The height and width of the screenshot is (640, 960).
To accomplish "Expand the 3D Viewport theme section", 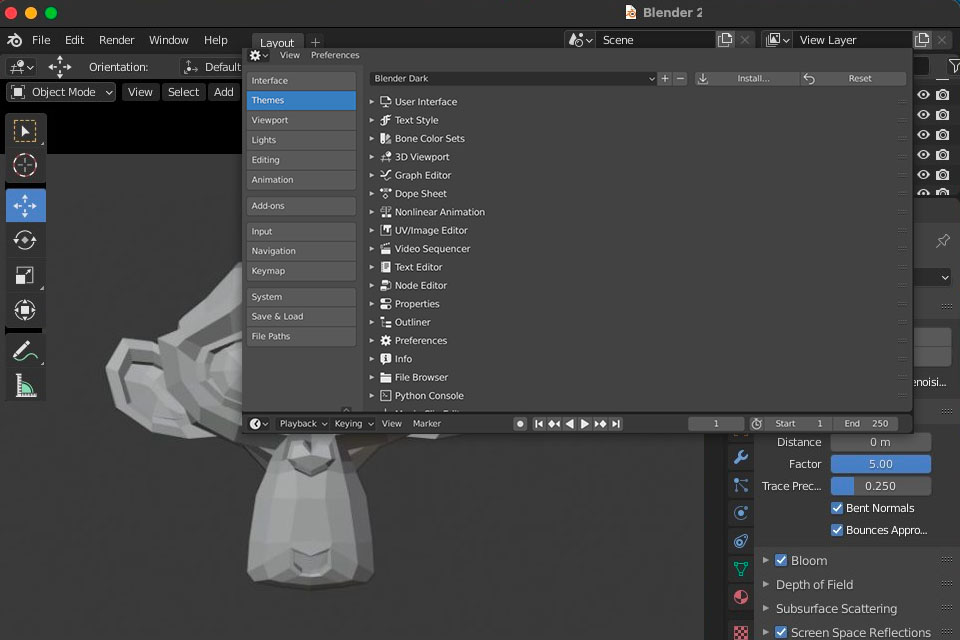I will coord(372,157).
